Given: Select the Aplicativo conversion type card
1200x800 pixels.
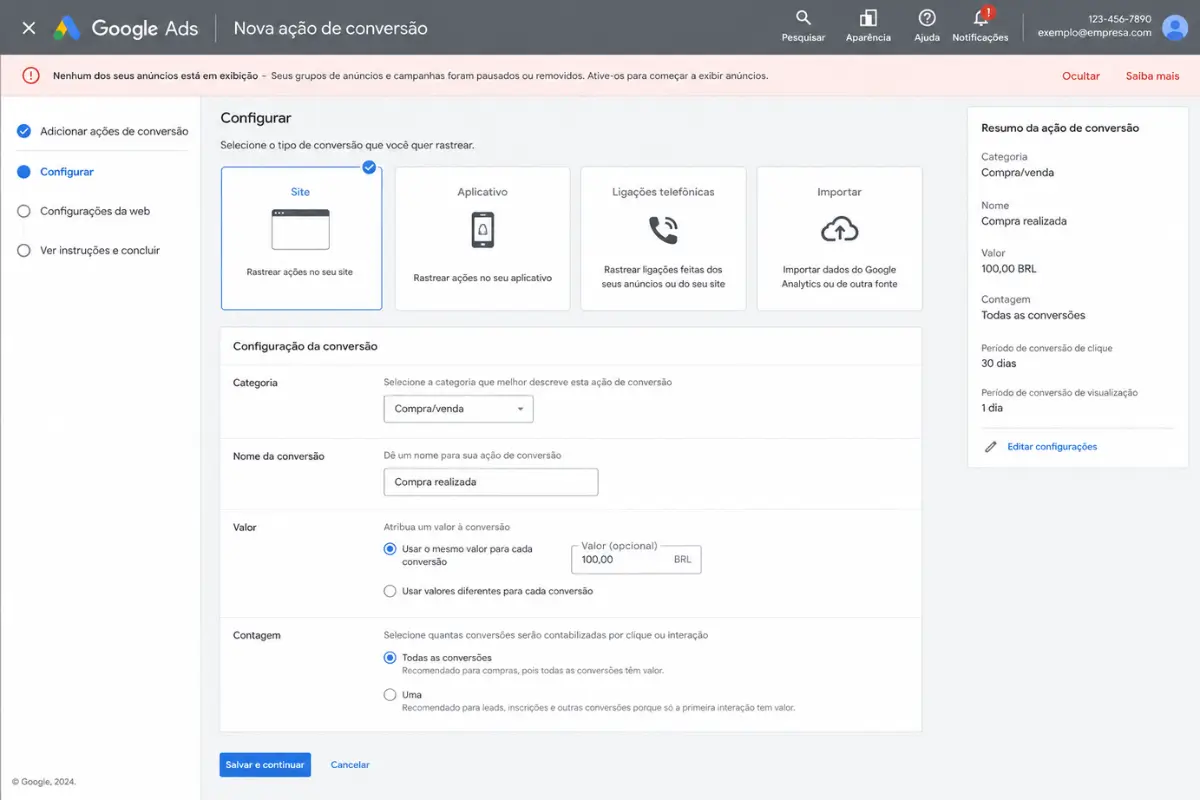Looking at the screenshot, I should [x=482, y=238].
